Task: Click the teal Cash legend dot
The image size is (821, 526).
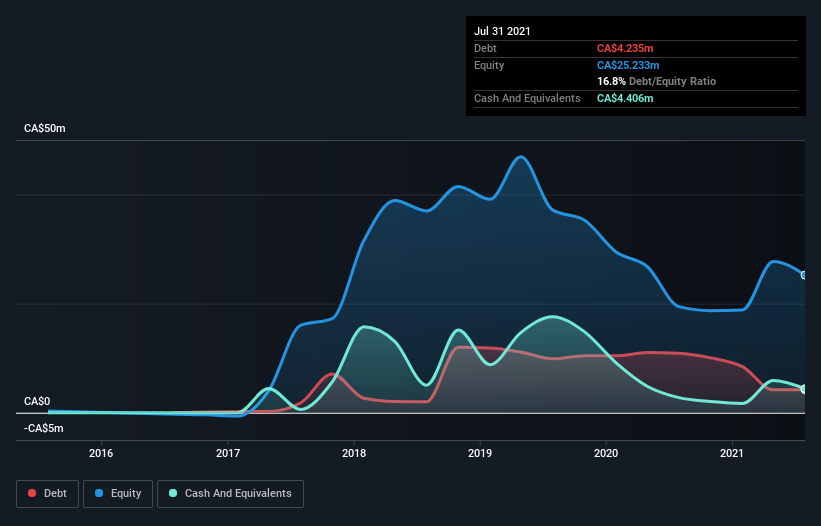Action: coord(173,493)
